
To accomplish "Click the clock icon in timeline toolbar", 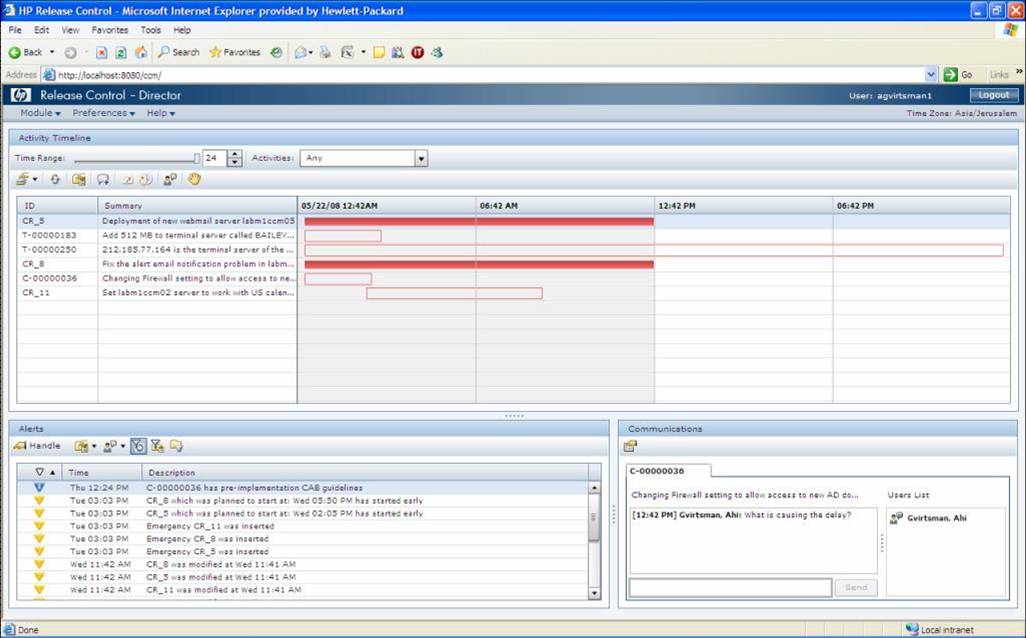I will coord(146,179).
